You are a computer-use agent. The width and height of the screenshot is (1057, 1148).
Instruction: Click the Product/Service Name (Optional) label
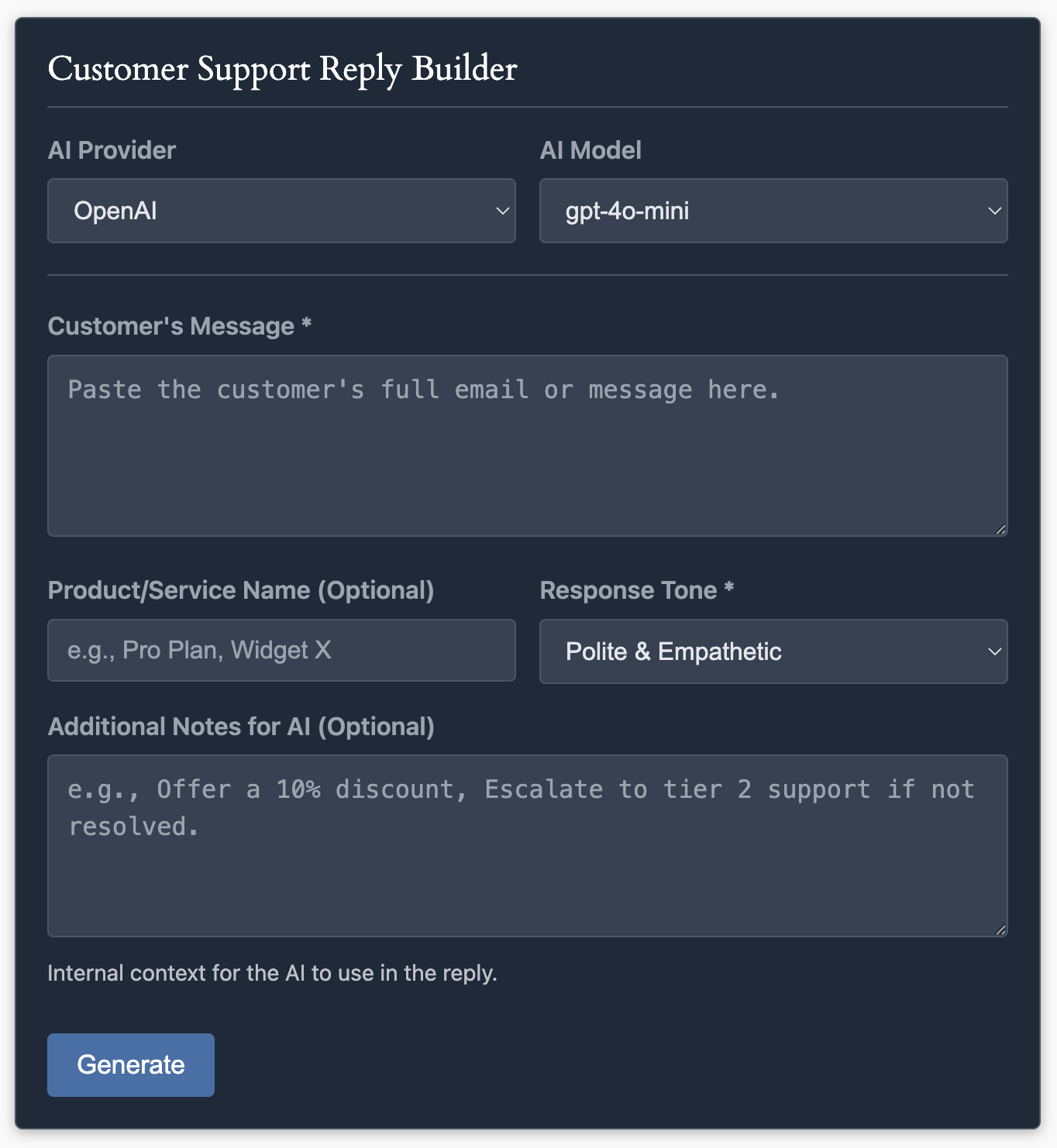tap(241, 590)
